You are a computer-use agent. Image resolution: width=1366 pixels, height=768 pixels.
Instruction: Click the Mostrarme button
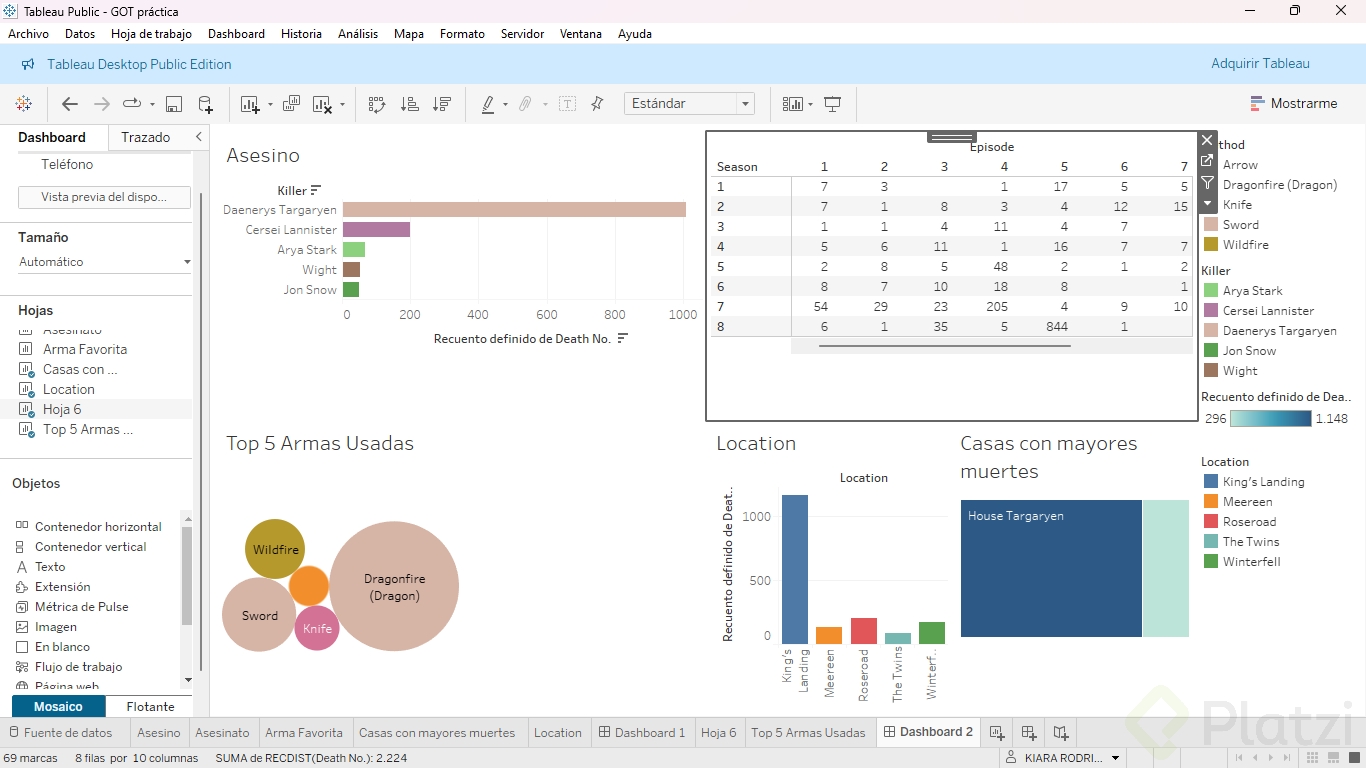[x=1294, y=104]
